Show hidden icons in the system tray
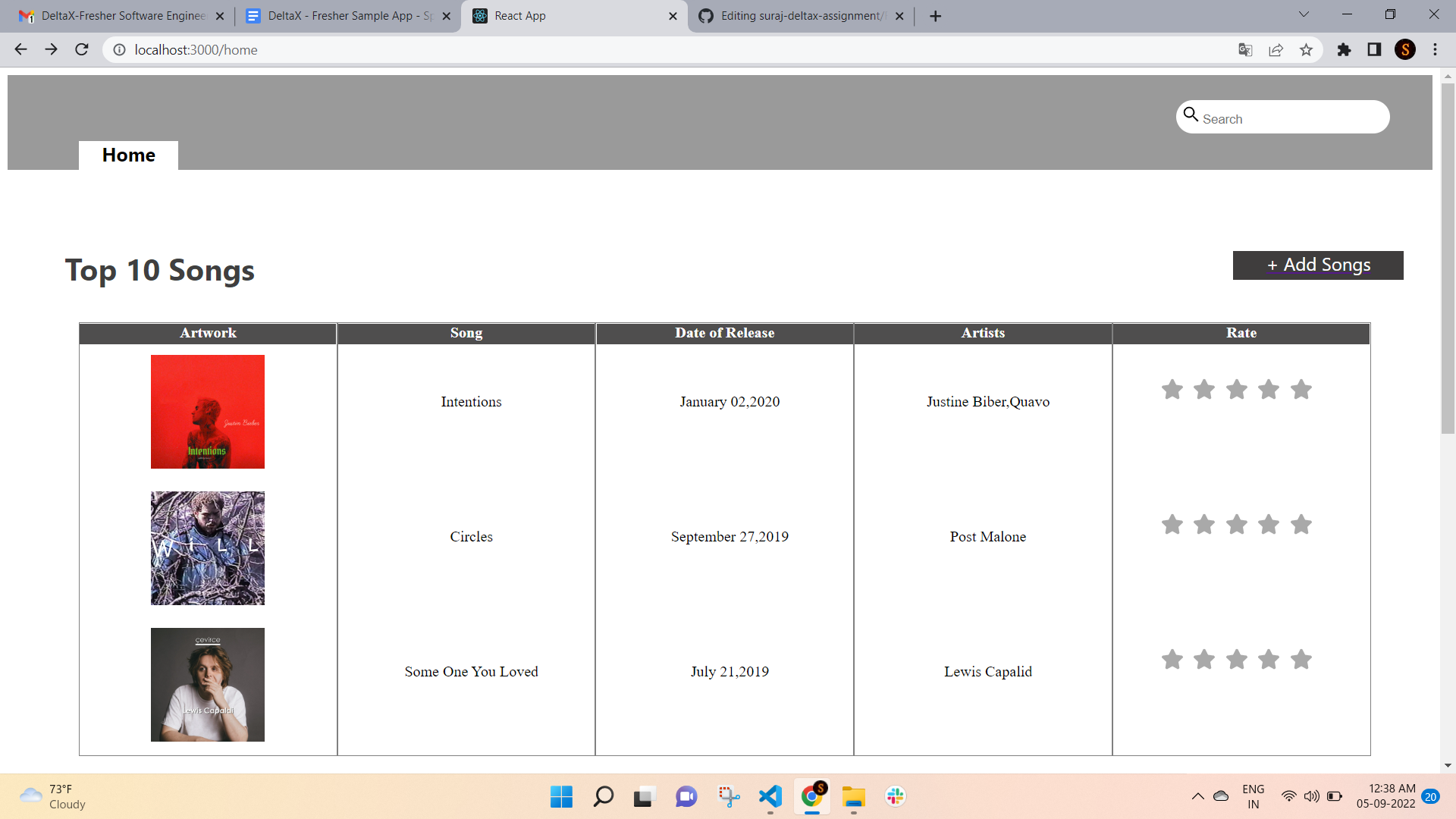The height and width of the screenshot is (819, 1456). [1198, 796]
